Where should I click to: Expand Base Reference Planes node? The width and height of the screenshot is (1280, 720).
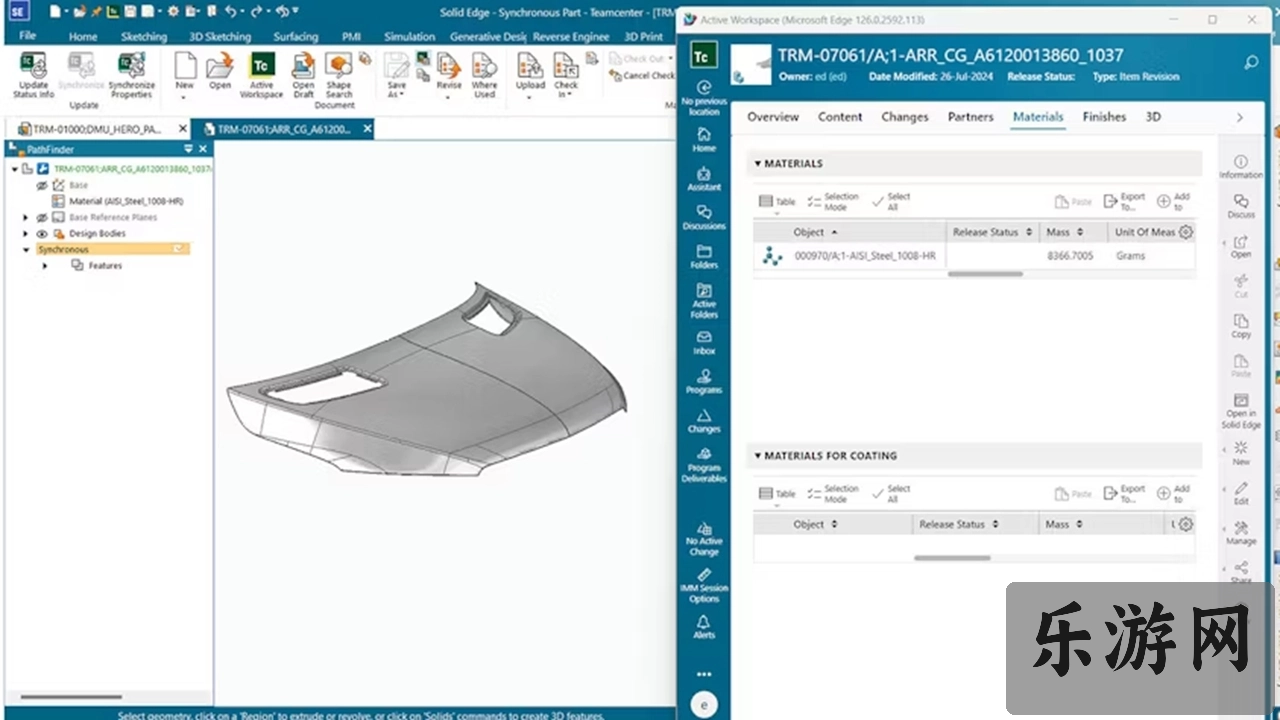pyautogui.click(x=26, y=217)
